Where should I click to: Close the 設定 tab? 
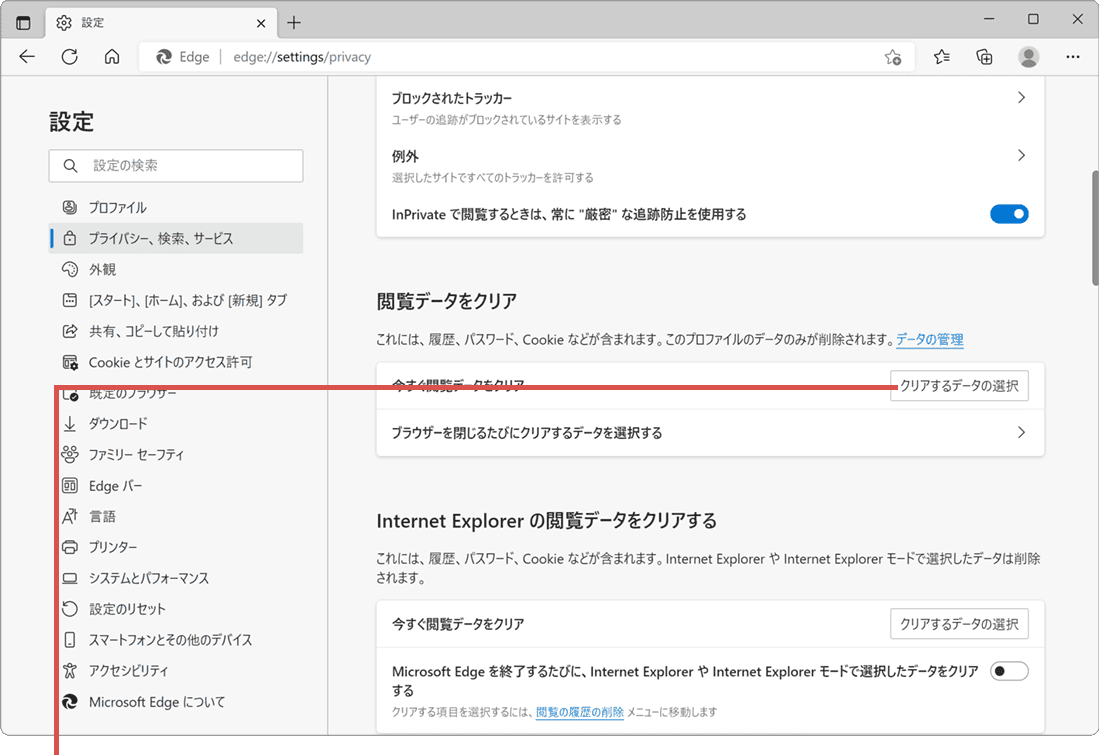point(261,23)
